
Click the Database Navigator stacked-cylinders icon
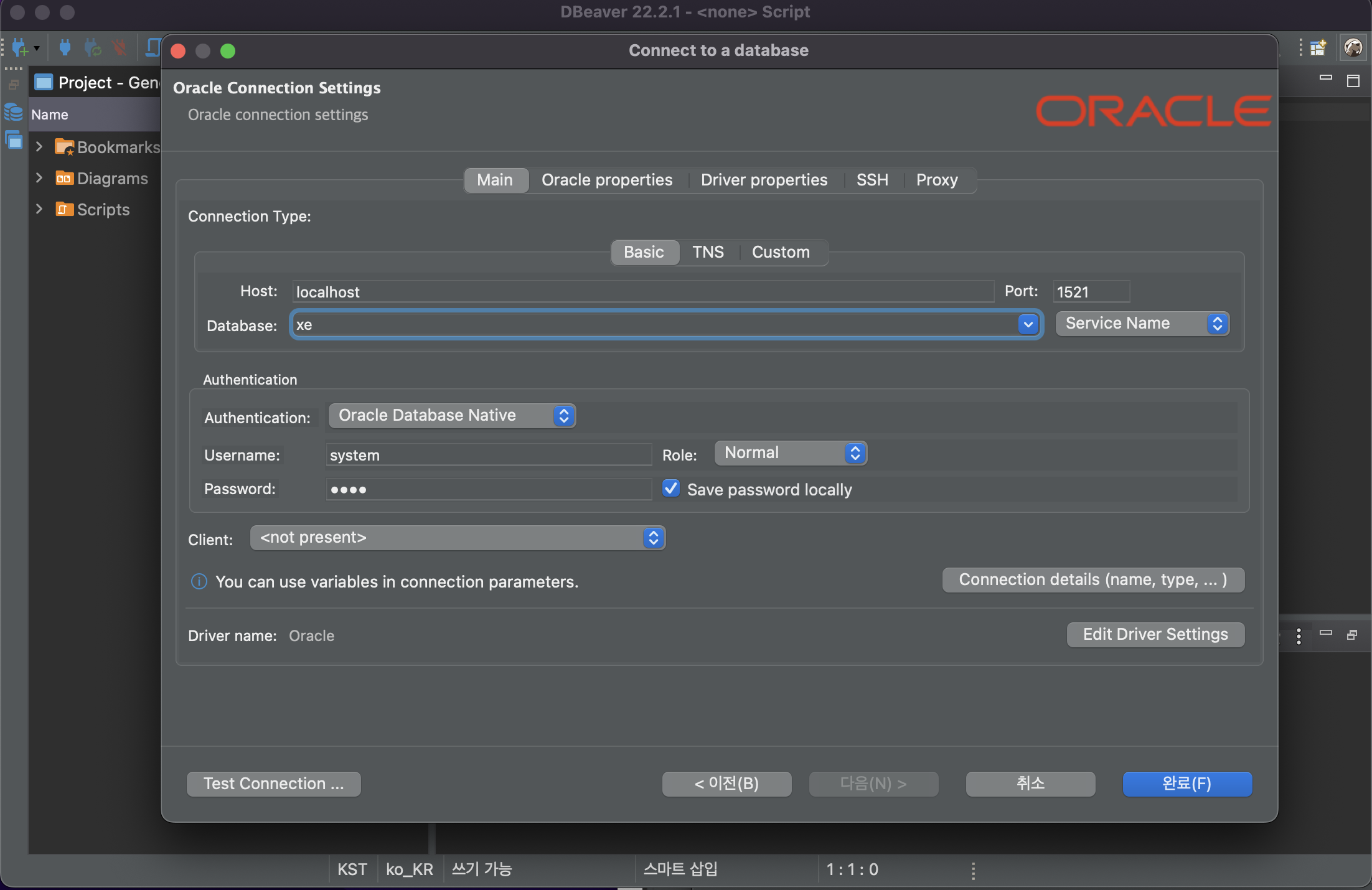[x=13, y=113]
